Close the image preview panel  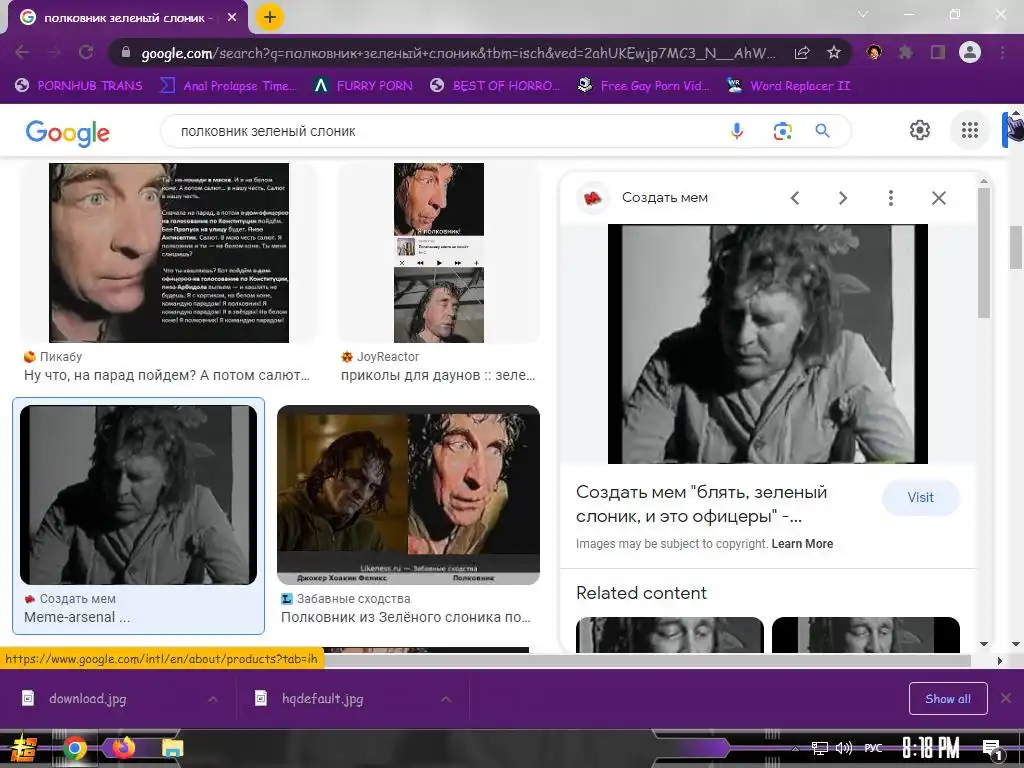(938, 198)
